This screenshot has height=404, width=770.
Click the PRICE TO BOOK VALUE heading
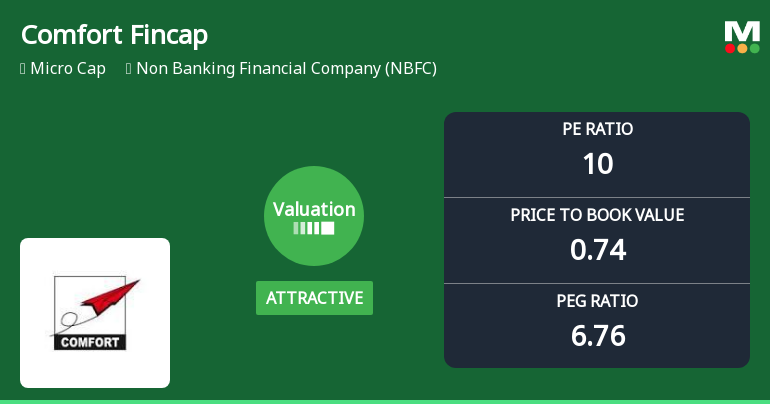[597, 215]
